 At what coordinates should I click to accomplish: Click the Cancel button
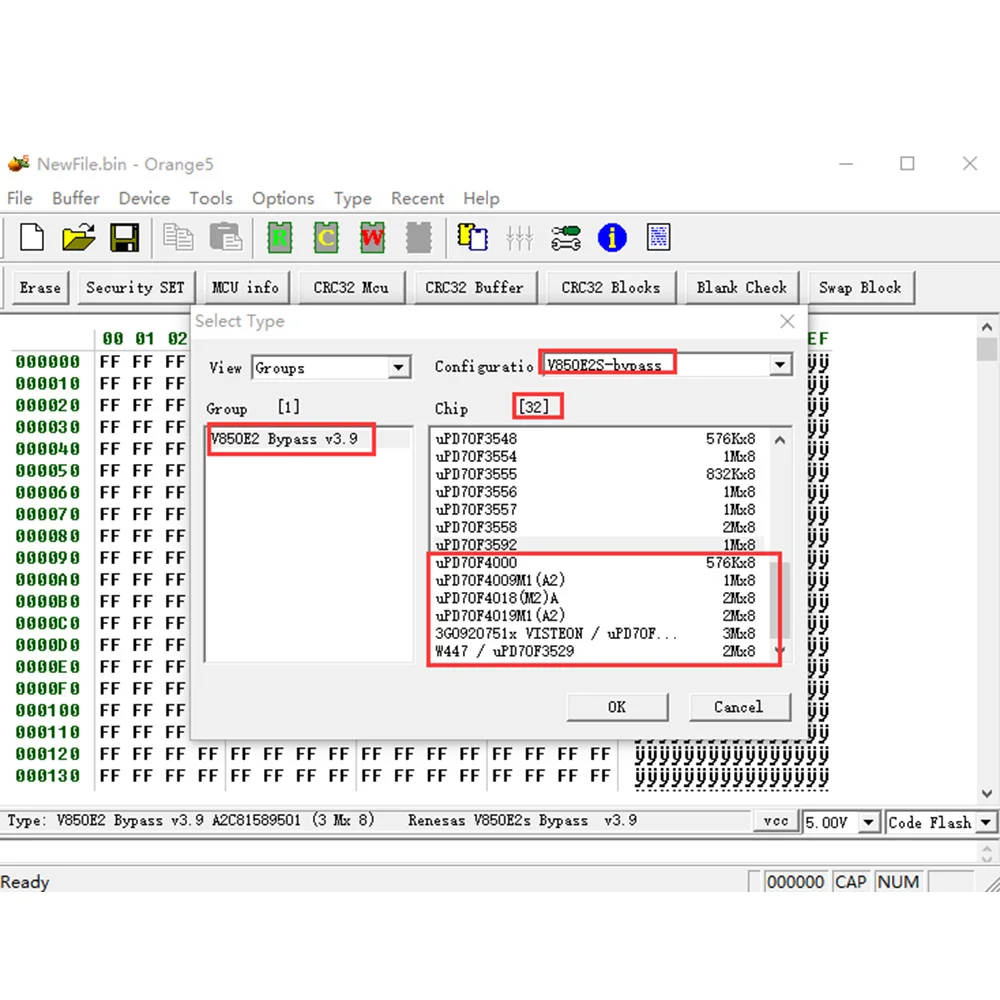click(738, 707)
